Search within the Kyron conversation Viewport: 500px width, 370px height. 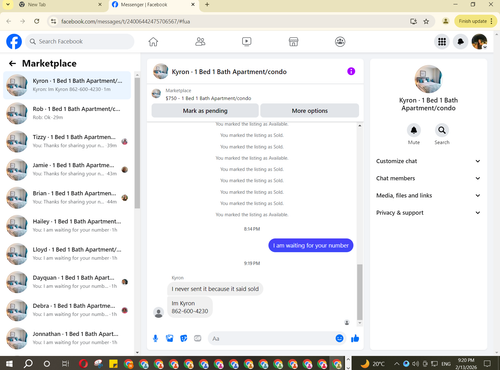click(x=442, y=130)
